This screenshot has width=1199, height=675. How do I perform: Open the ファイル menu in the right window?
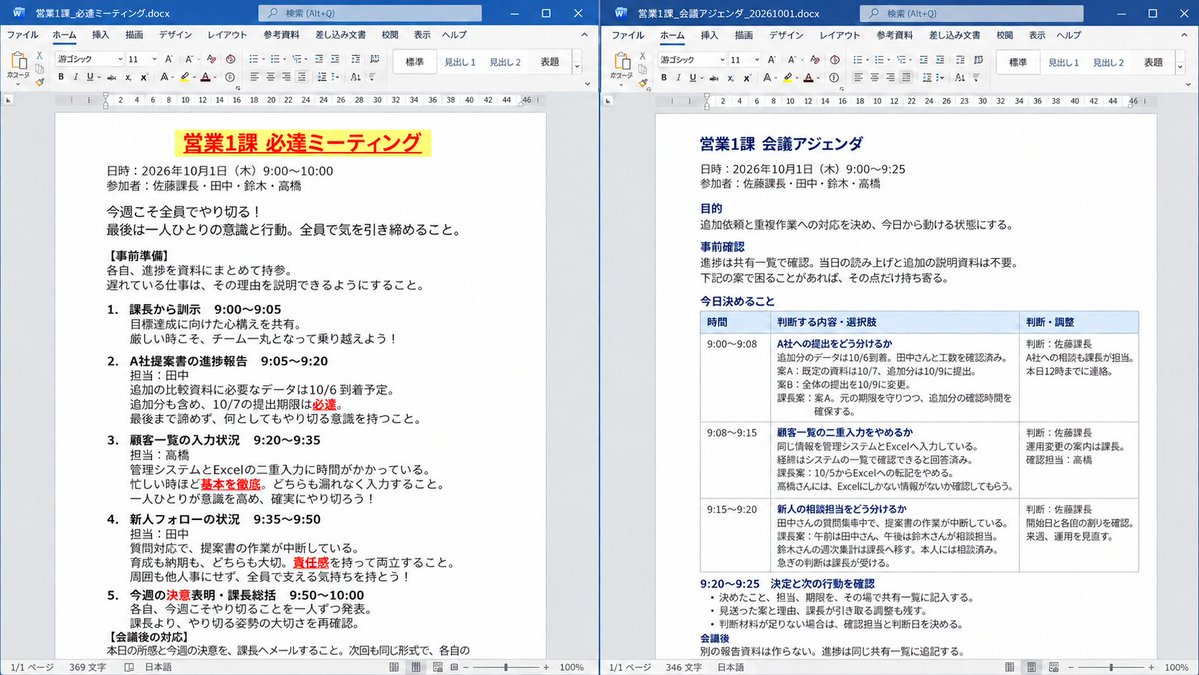click(x=627, y=35)
